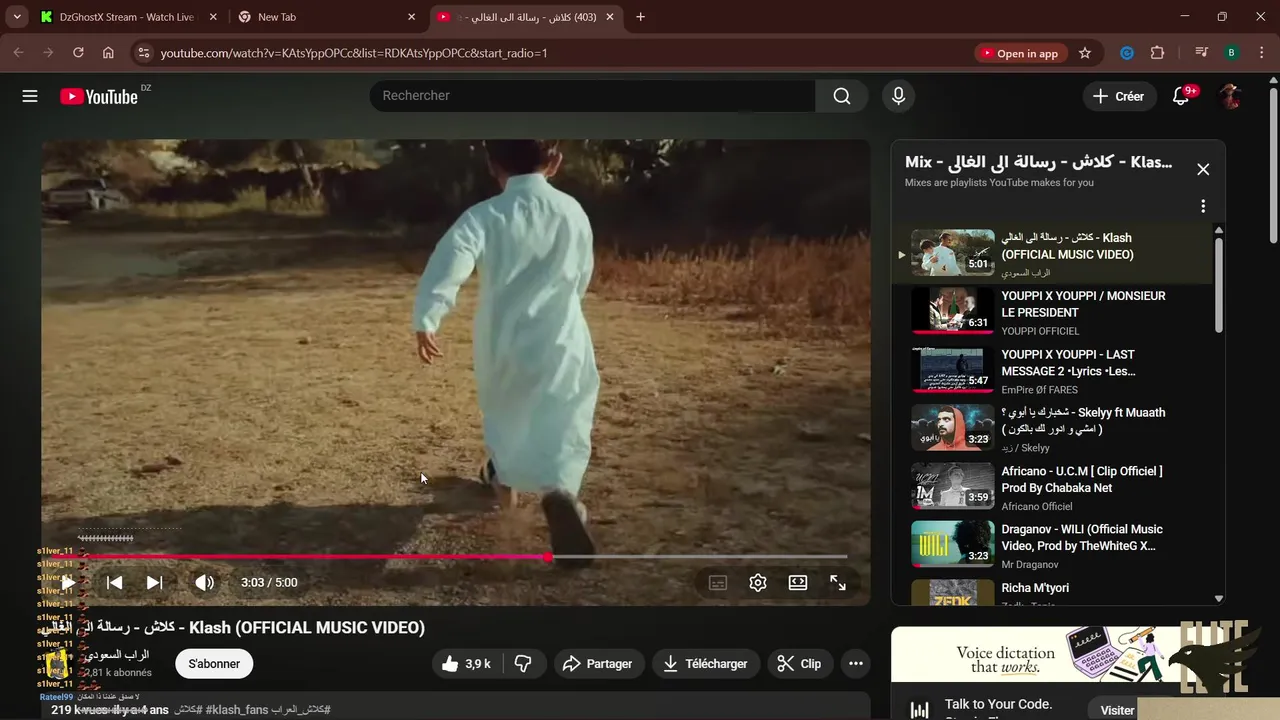1280x720 pixels.
Task: Open more actions ellipsis below video
Action: [856, 664]
